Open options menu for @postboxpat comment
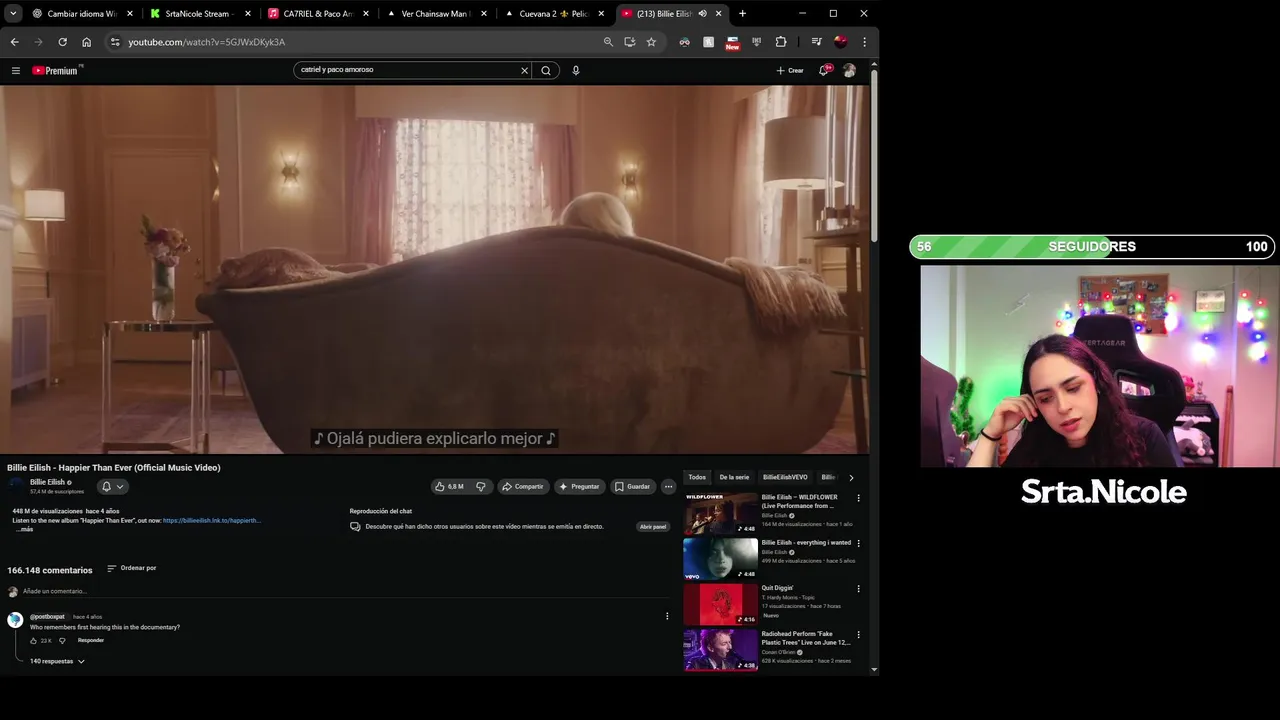Viewport: 1280px width, 720px height. click(x=667, y=616)
